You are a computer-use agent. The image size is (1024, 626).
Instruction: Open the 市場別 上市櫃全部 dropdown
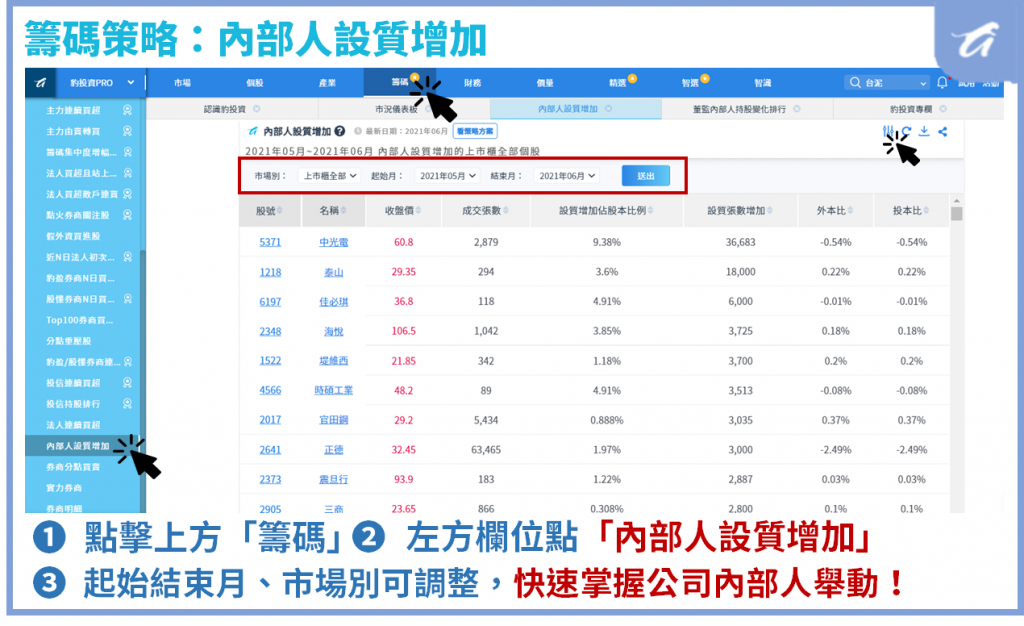330,176
